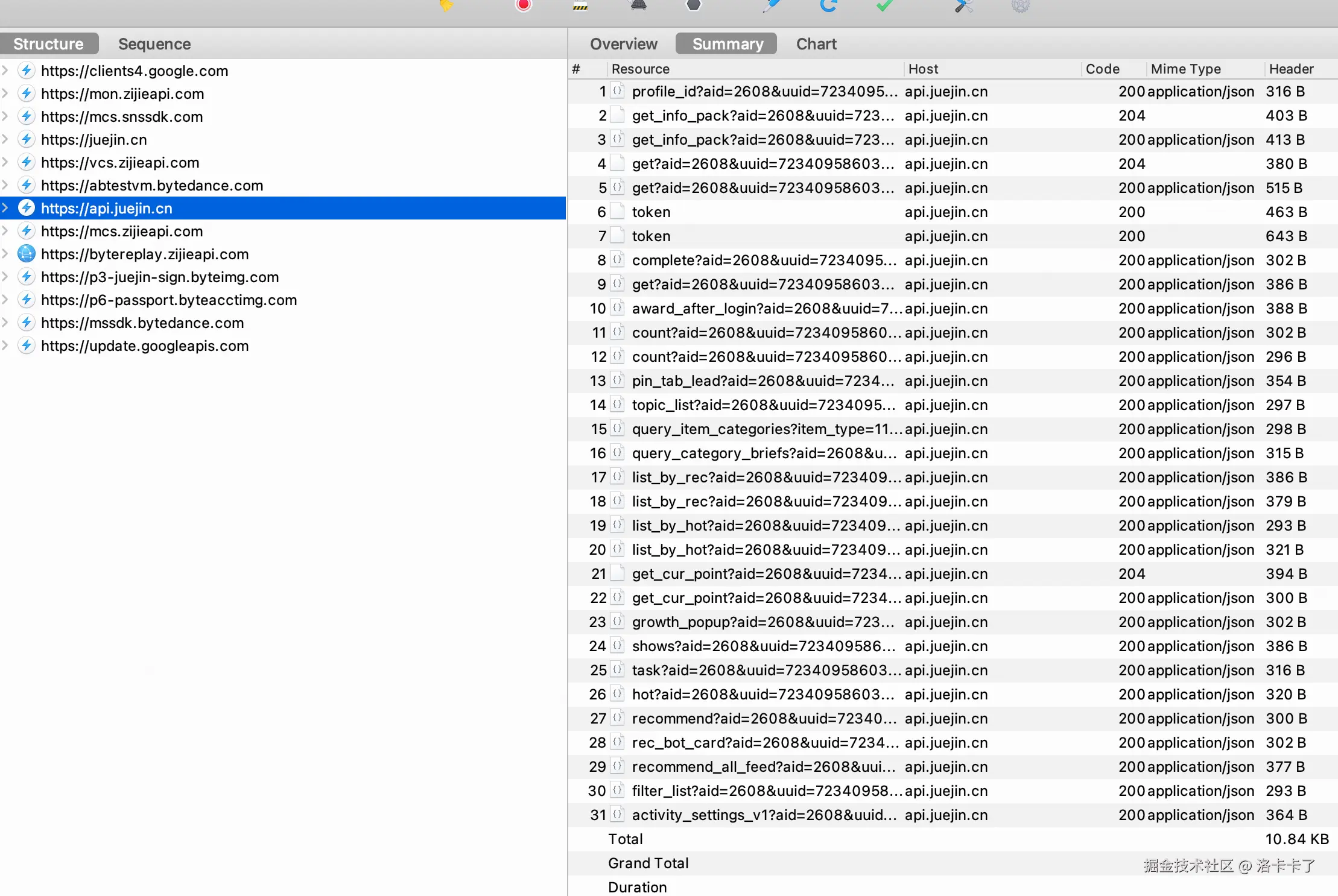Select the query_category_briefs resource row

[x=953, y=453]
